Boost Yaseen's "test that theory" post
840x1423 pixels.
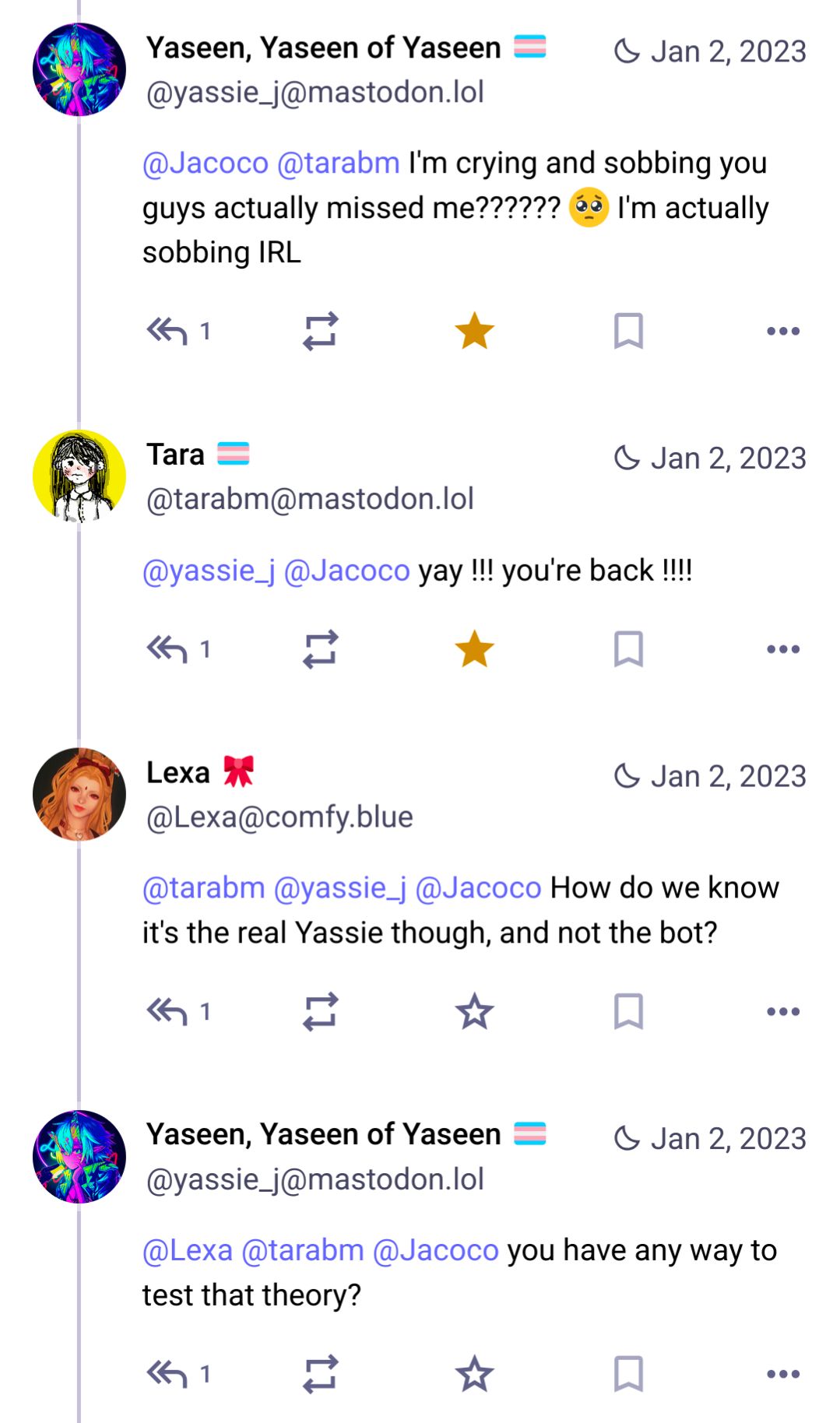(321, 1373)
